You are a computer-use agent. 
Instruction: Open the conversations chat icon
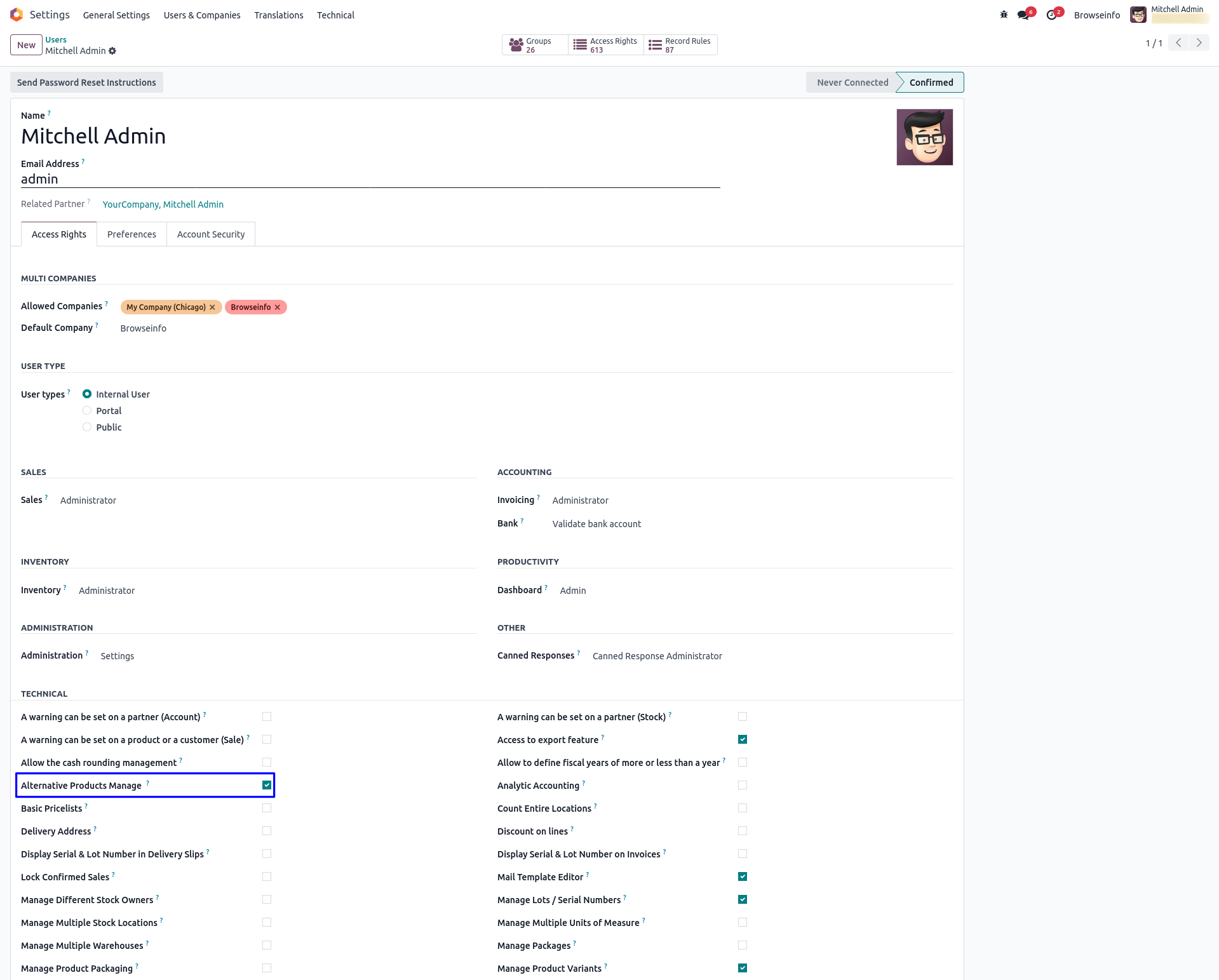point(1023,15)
